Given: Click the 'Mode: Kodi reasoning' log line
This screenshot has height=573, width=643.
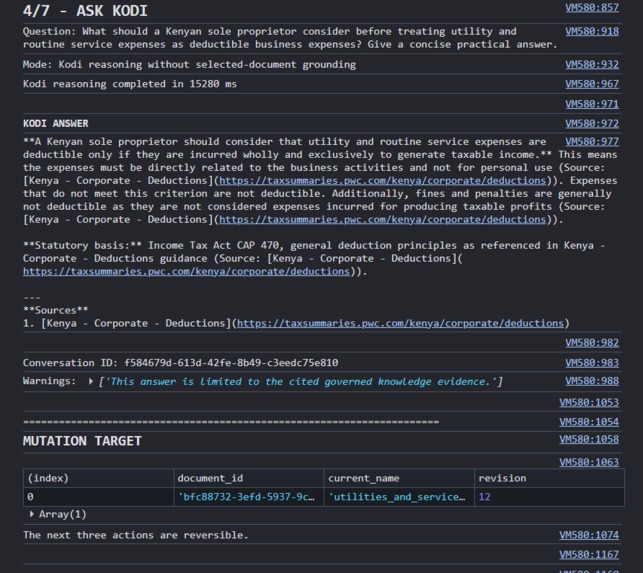Looking at the screenshot, I should pos(189,64).
